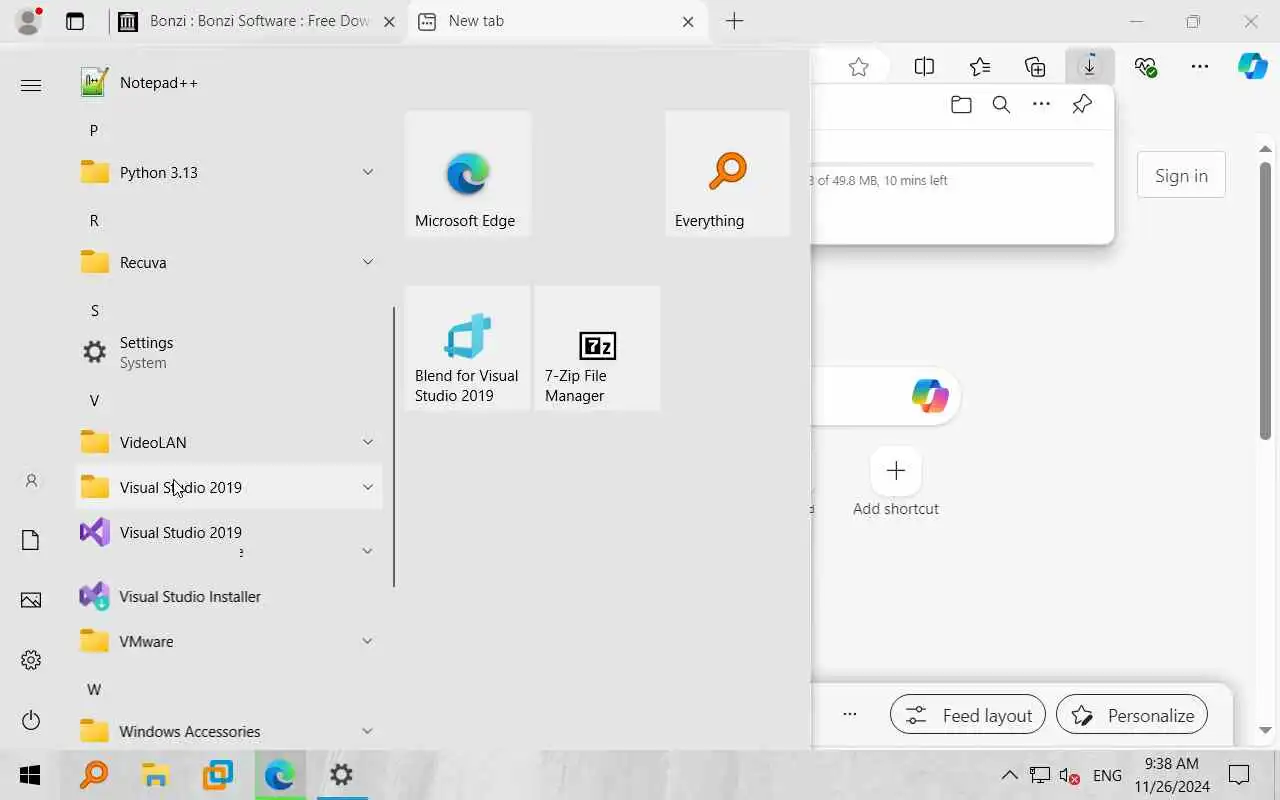
Task: Open VMware icon on taskbar
Action: pyautogui.click(x=217, y=775)
